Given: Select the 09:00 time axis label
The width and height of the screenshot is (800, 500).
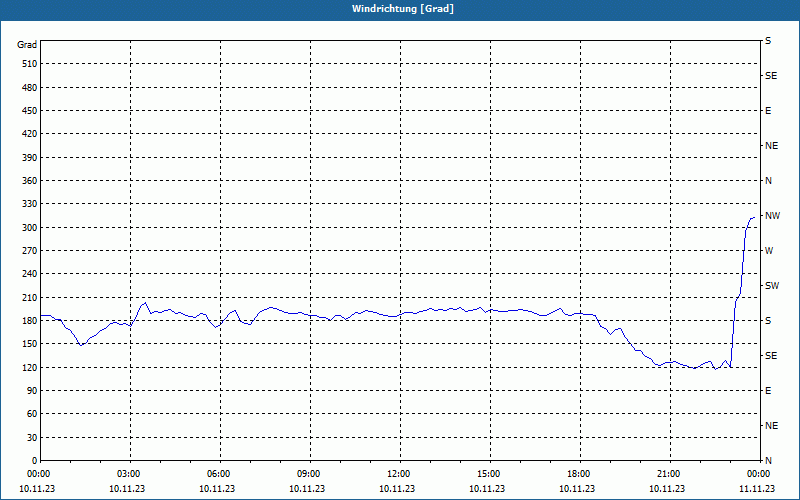Looking at the screenshot, I should (310, 474).
